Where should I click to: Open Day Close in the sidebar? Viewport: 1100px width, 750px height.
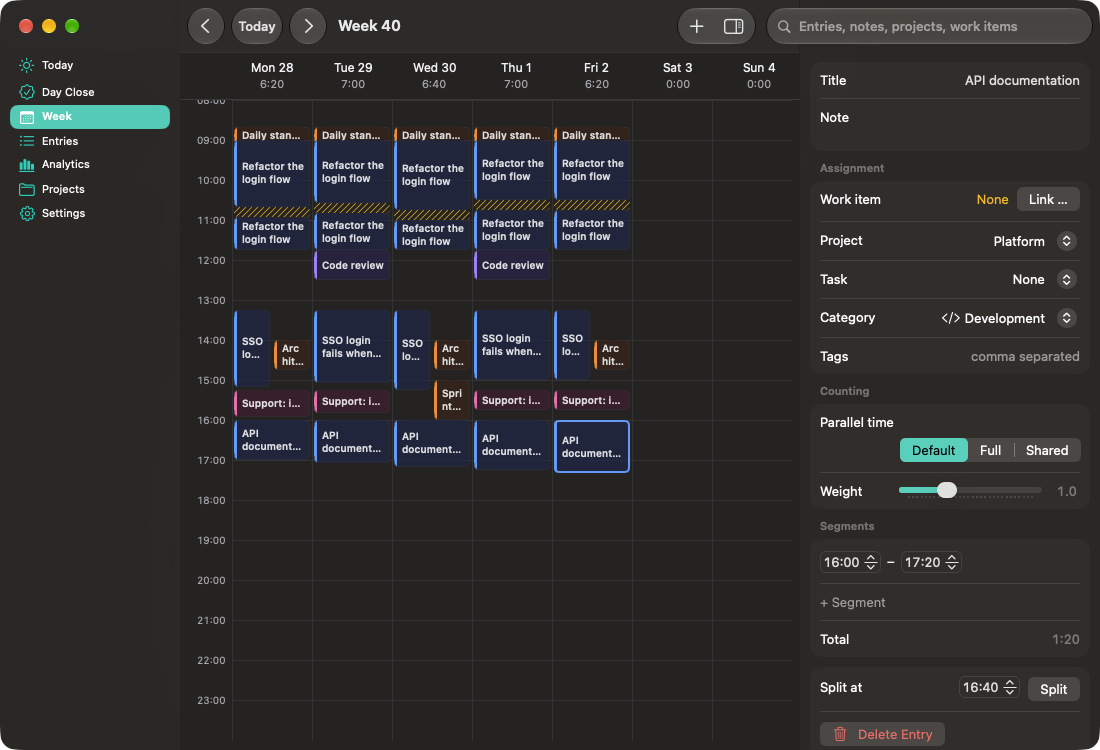(x=90, y=92)
